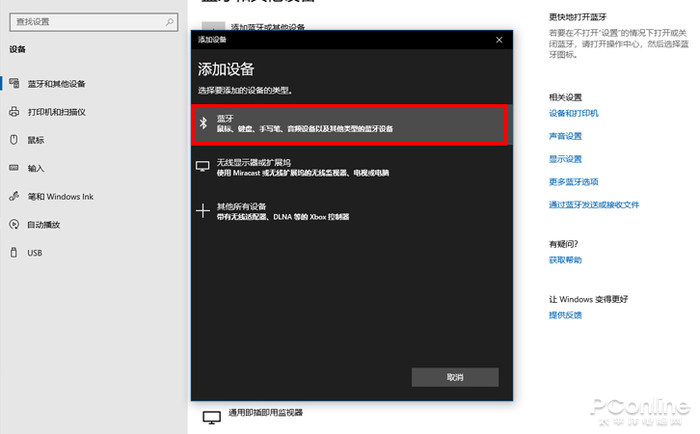700x434 pixels.
Task: Open More Bluetooth options (更多蓝牙选项) link
Action: [x=574, y=182]
